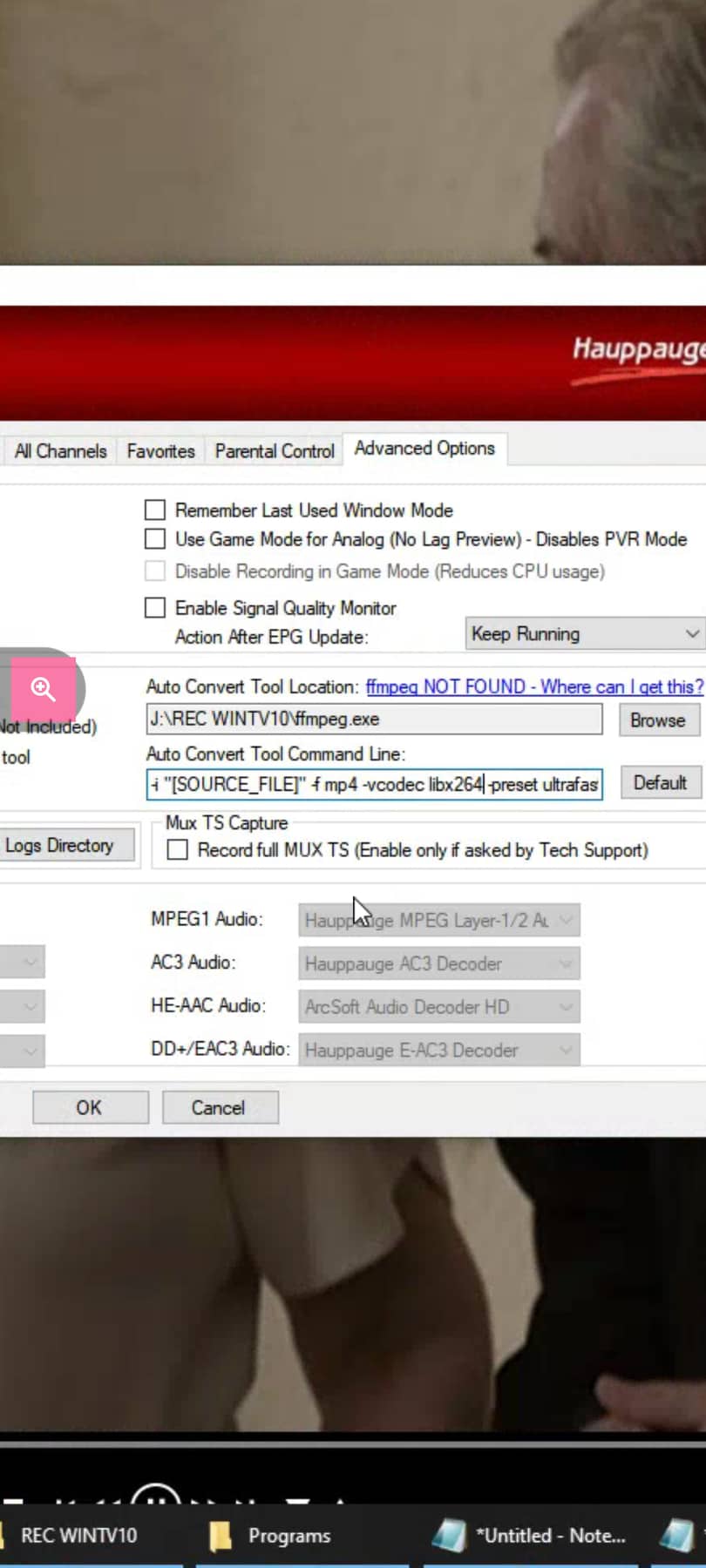Go to the Parental Control tab

coord(275,451)
